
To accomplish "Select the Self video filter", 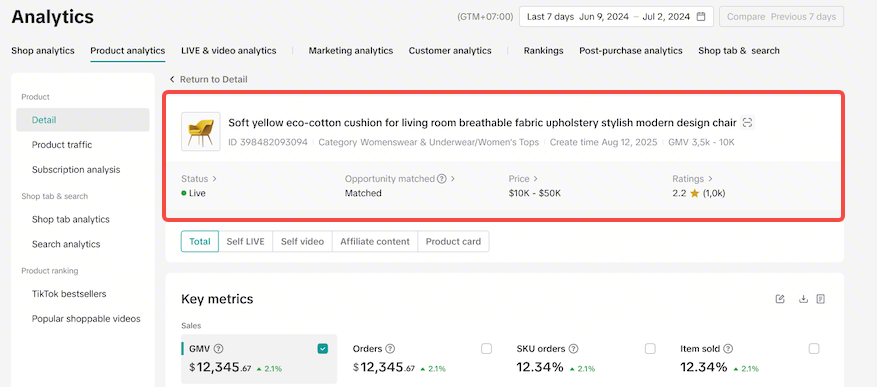I will (303, 242).
